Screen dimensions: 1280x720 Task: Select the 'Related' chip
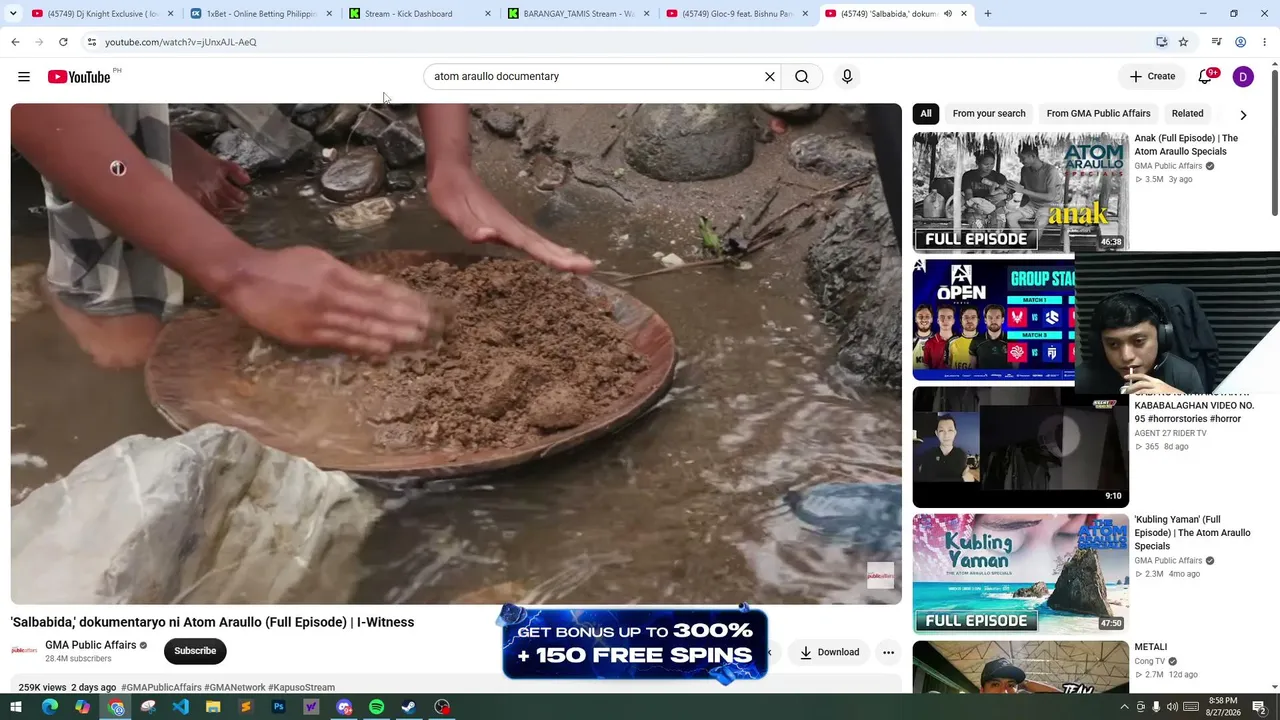click(x=1188, y=114)
